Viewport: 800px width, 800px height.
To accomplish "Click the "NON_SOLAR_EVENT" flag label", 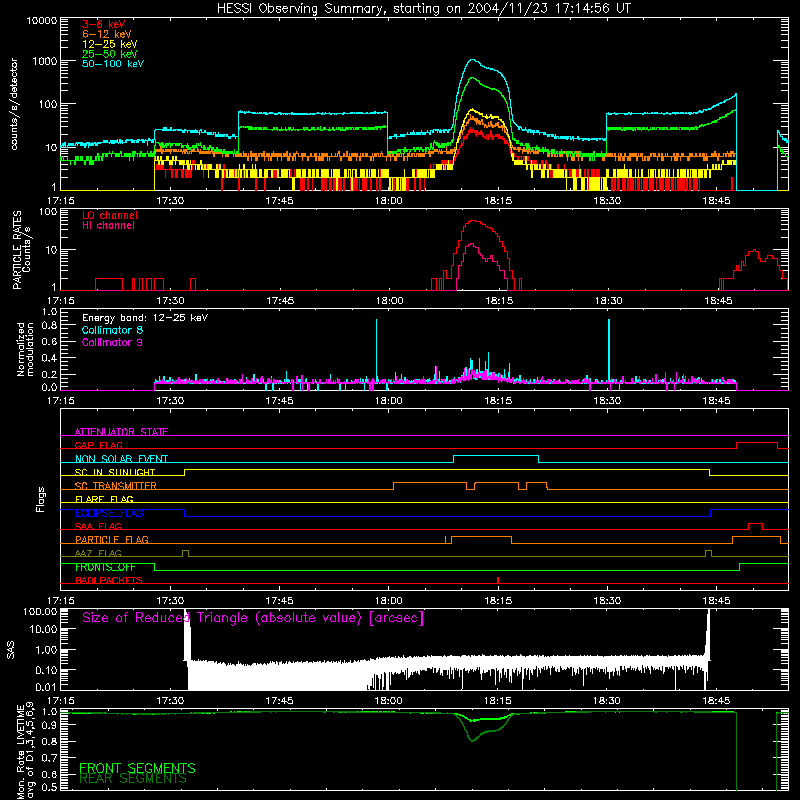I will click(121, 459).
